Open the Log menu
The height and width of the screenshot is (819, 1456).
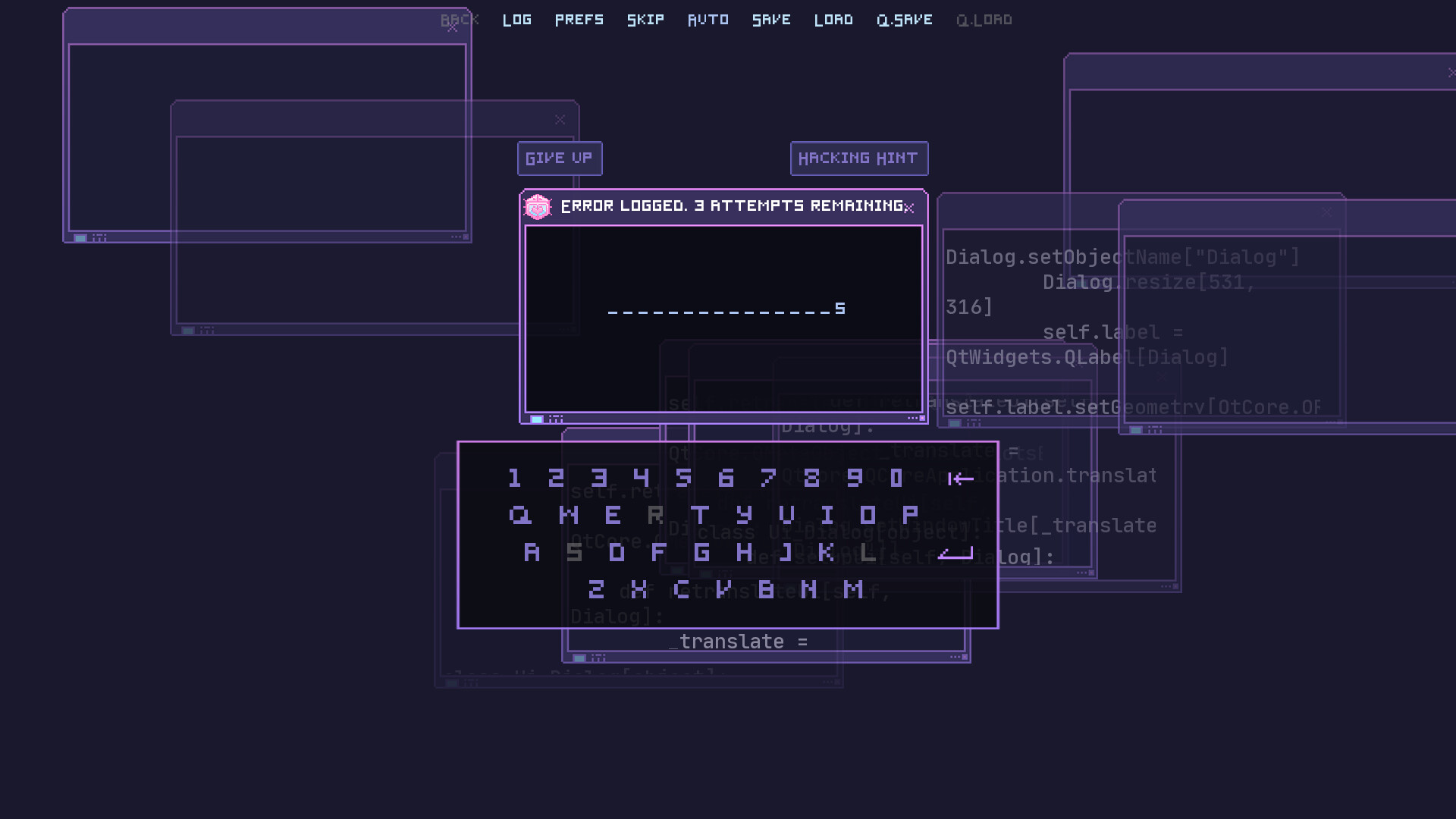(x=517, y=20)
